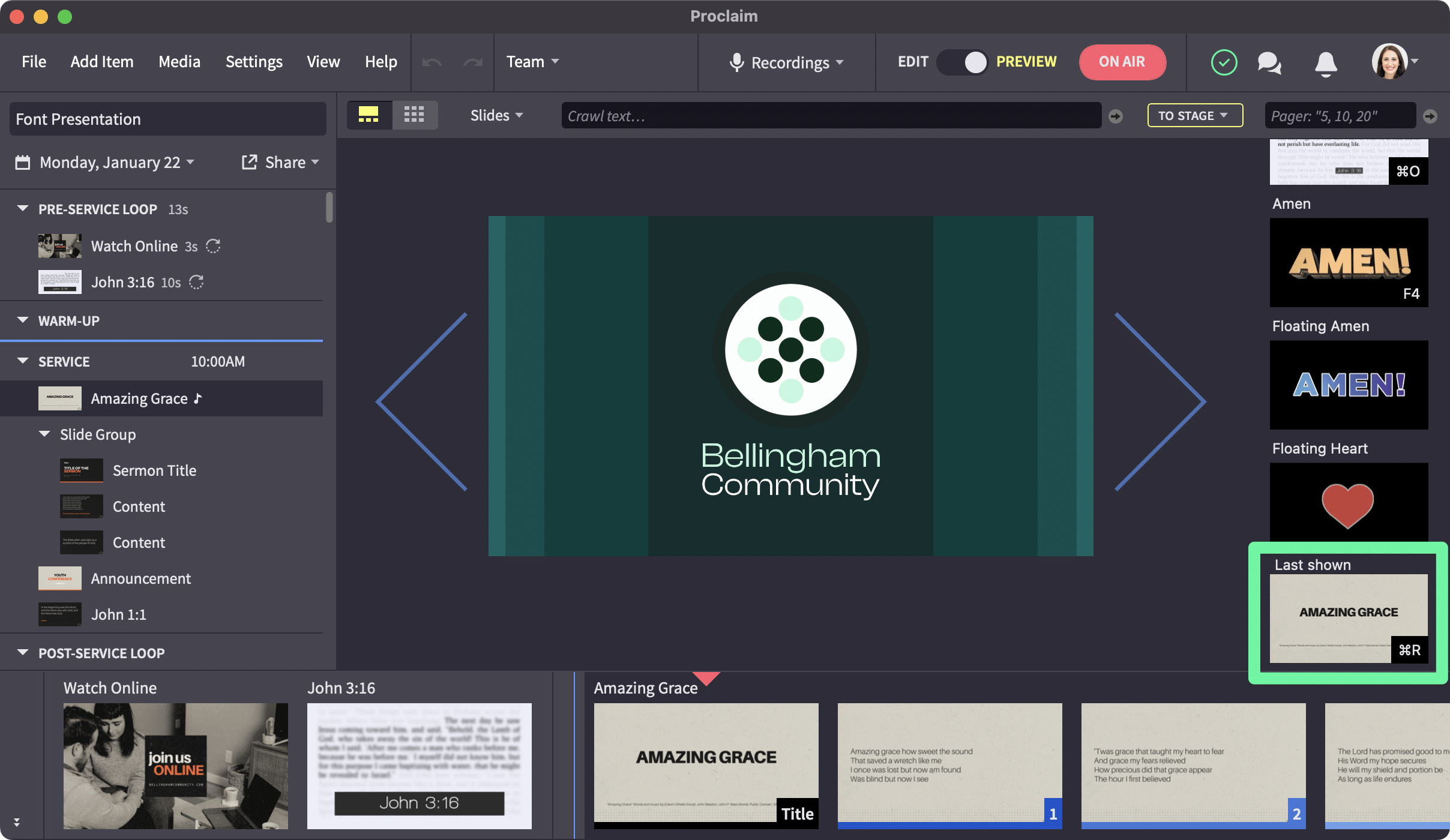The height and width of the screenshot is (840, 1450).
Task: Open the notifications bell
Action: [1325, 62]
